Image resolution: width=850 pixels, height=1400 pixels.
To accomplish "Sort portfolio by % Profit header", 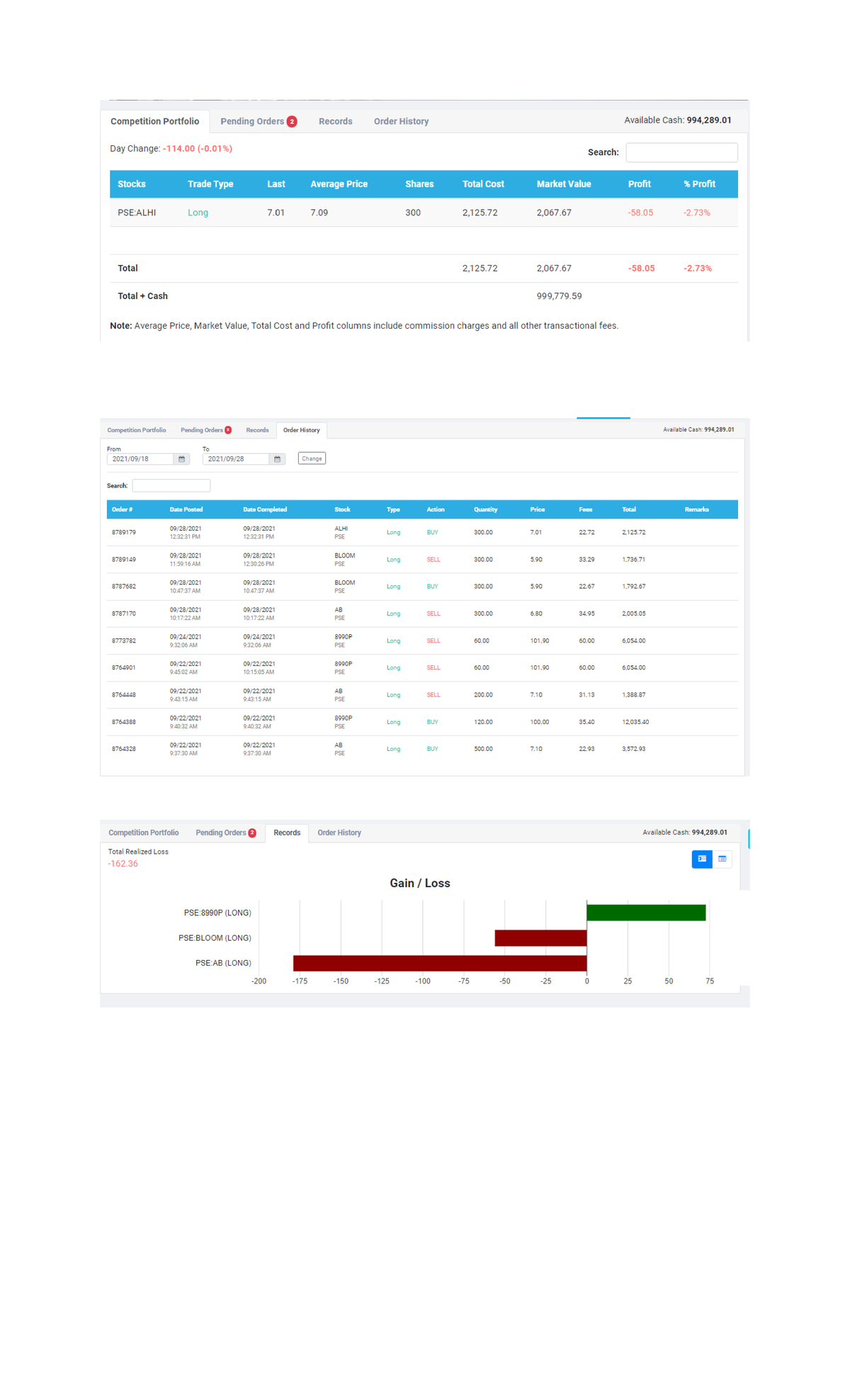I will [x=699, y=184].
